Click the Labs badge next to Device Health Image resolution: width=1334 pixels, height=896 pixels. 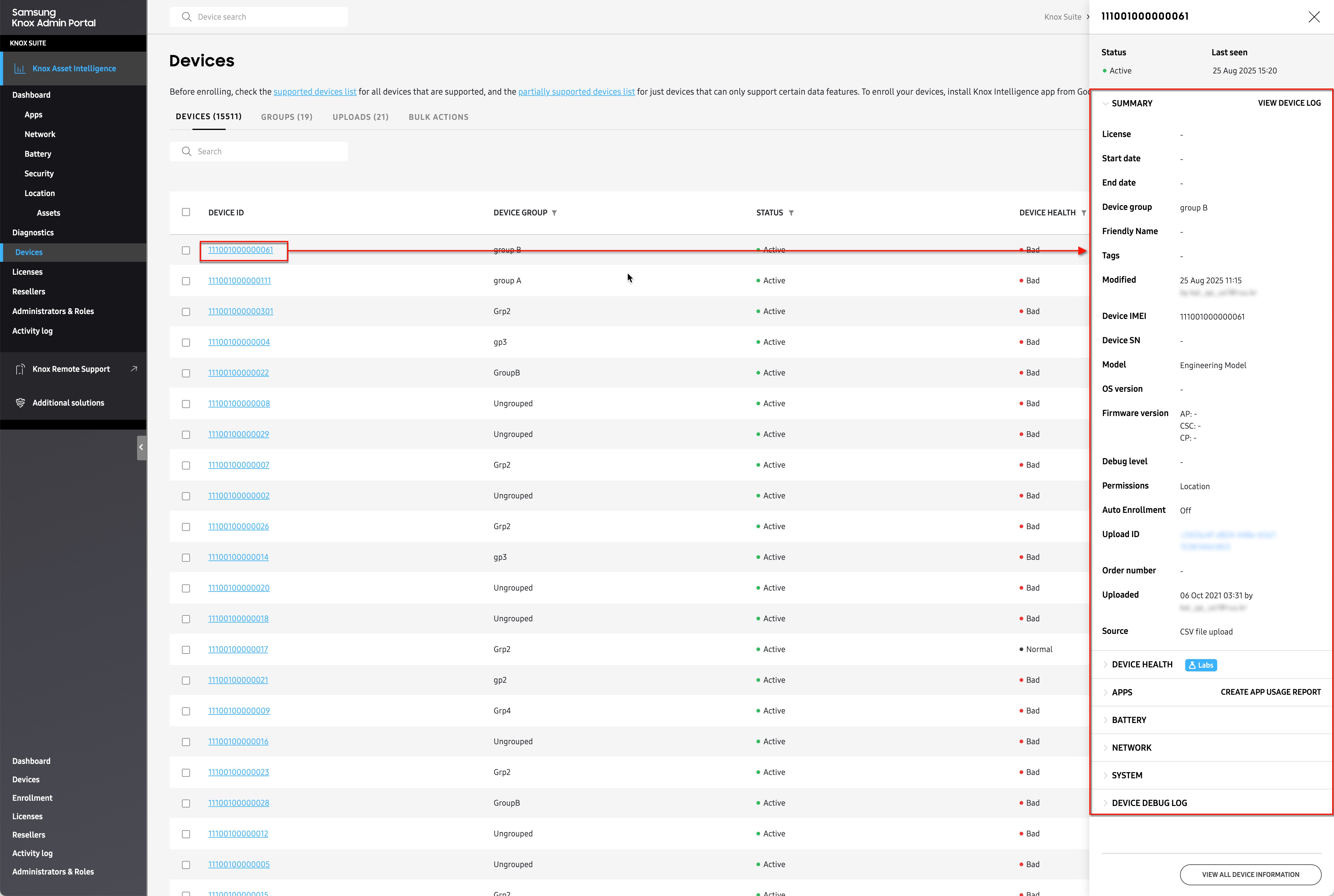[1201, 665]
